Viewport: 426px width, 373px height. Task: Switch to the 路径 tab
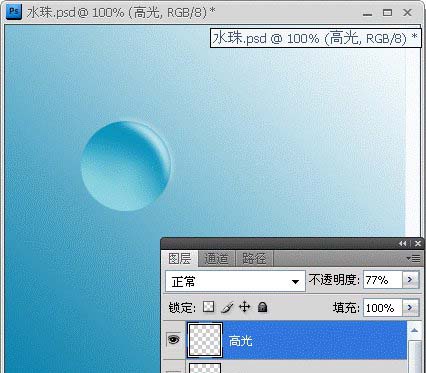tap(254, 259)
